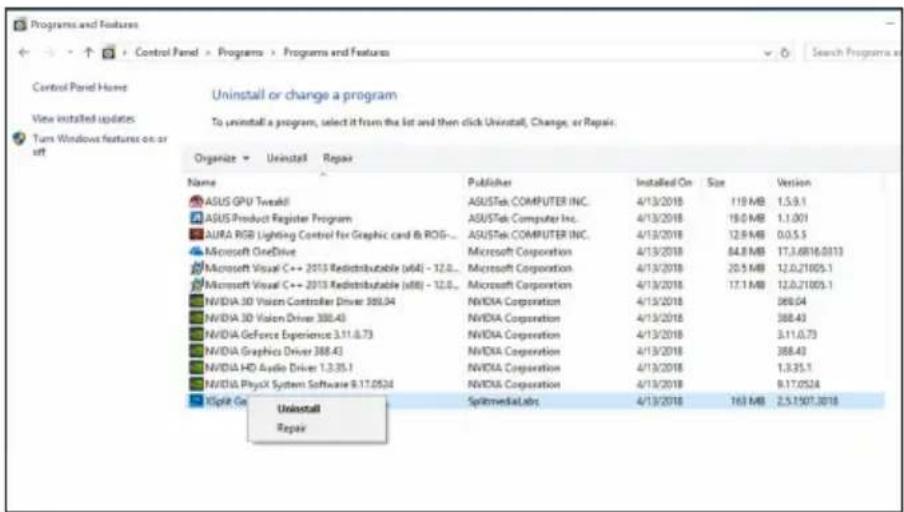
Task: Select NVIDIA Graphics Driver 388.43 entry
Action: point(276,351)
